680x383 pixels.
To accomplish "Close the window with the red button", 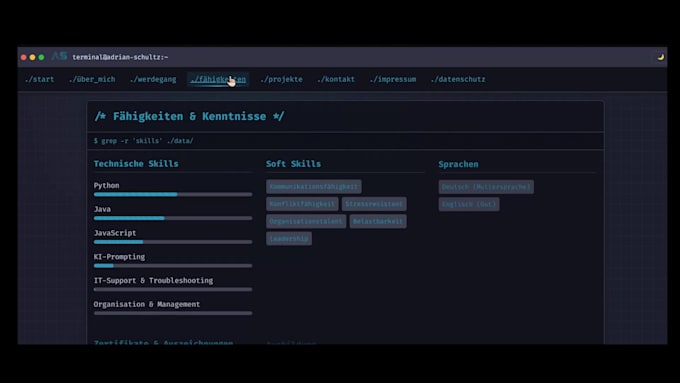I will 24,57.
